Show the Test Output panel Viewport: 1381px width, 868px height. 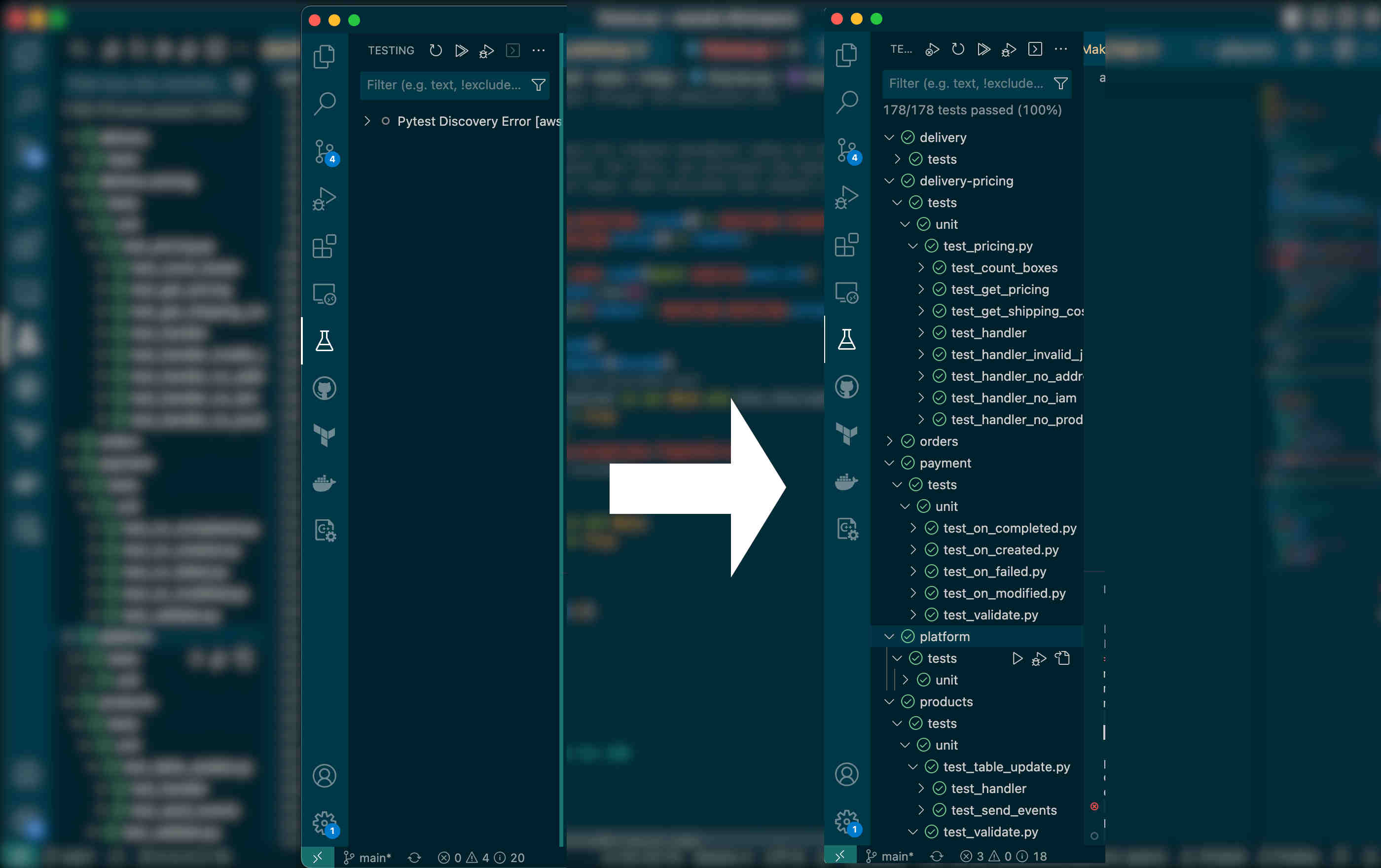[512, 50]
